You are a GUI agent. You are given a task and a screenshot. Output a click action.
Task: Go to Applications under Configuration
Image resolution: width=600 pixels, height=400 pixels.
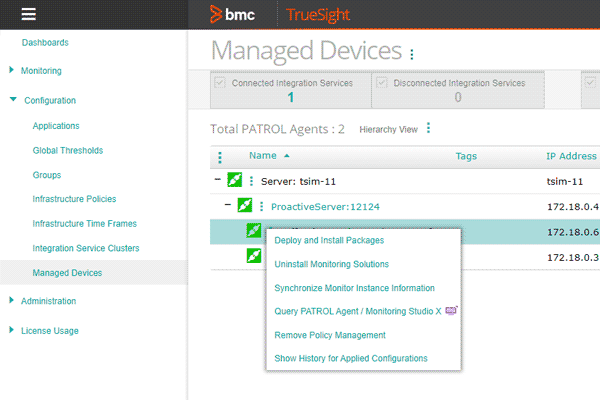[x=56, y=126]
